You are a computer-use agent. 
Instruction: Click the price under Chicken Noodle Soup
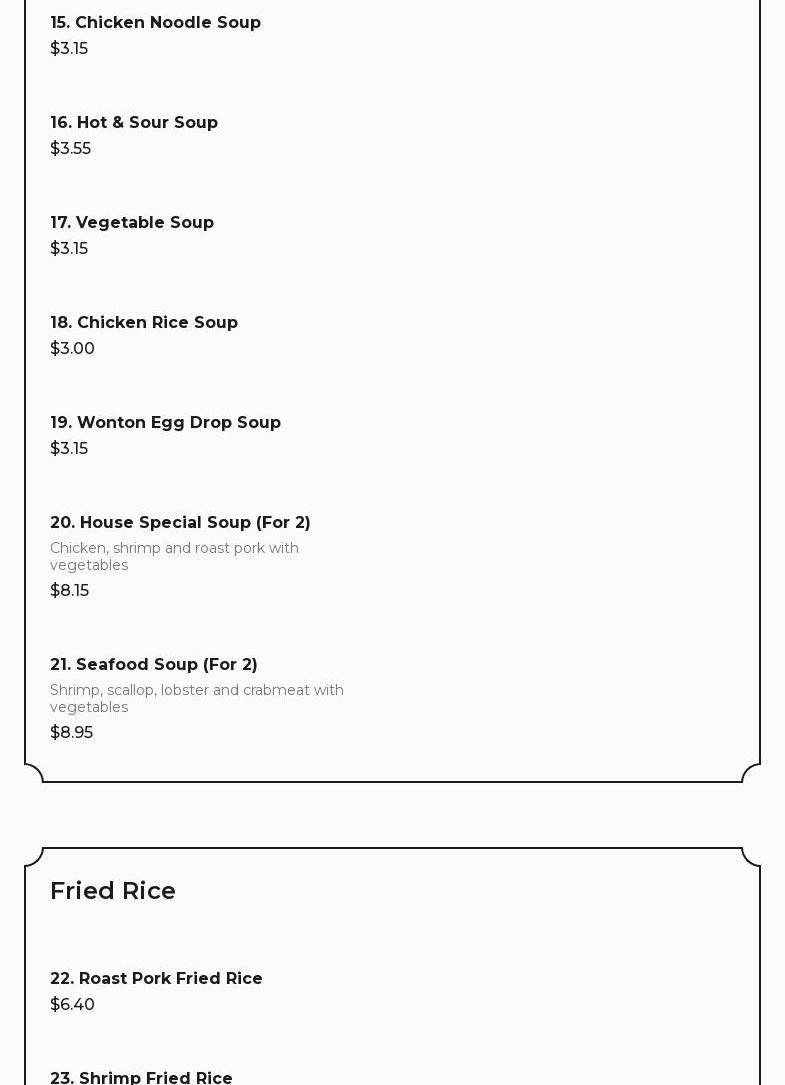(69, 48)
